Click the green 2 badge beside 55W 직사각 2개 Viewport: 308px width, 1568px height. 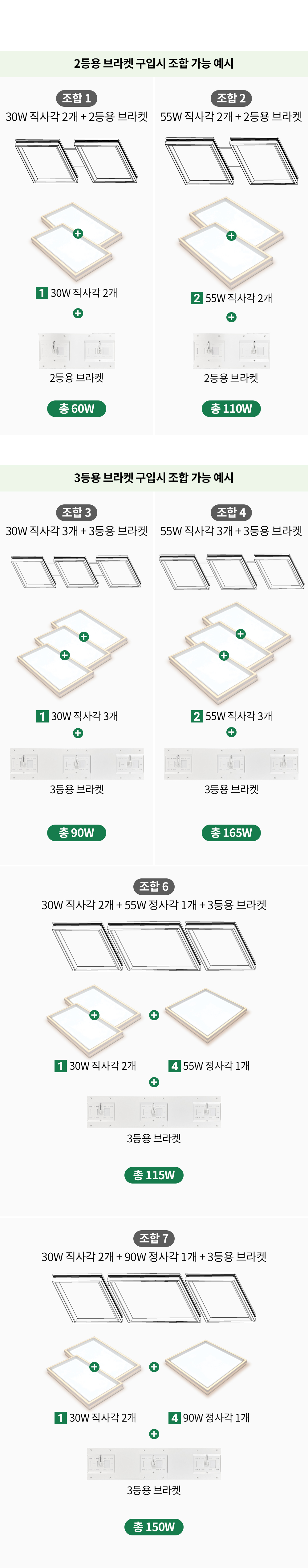tap(197, 298)
